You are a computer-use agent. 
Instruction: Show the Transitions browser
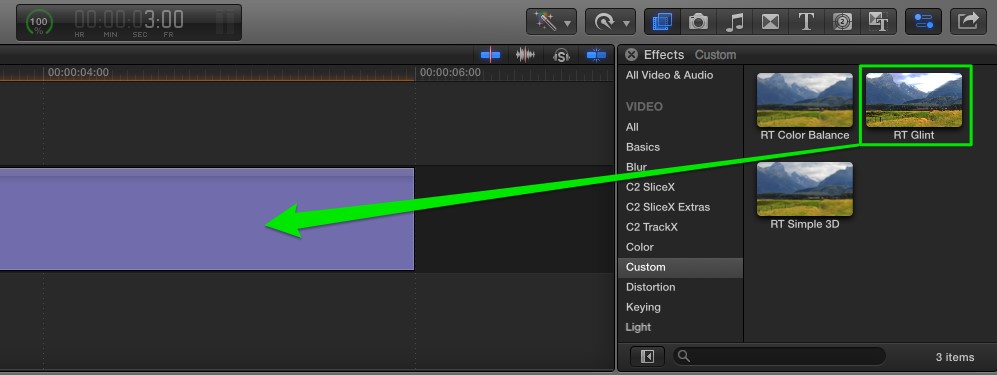coord(771,22)
